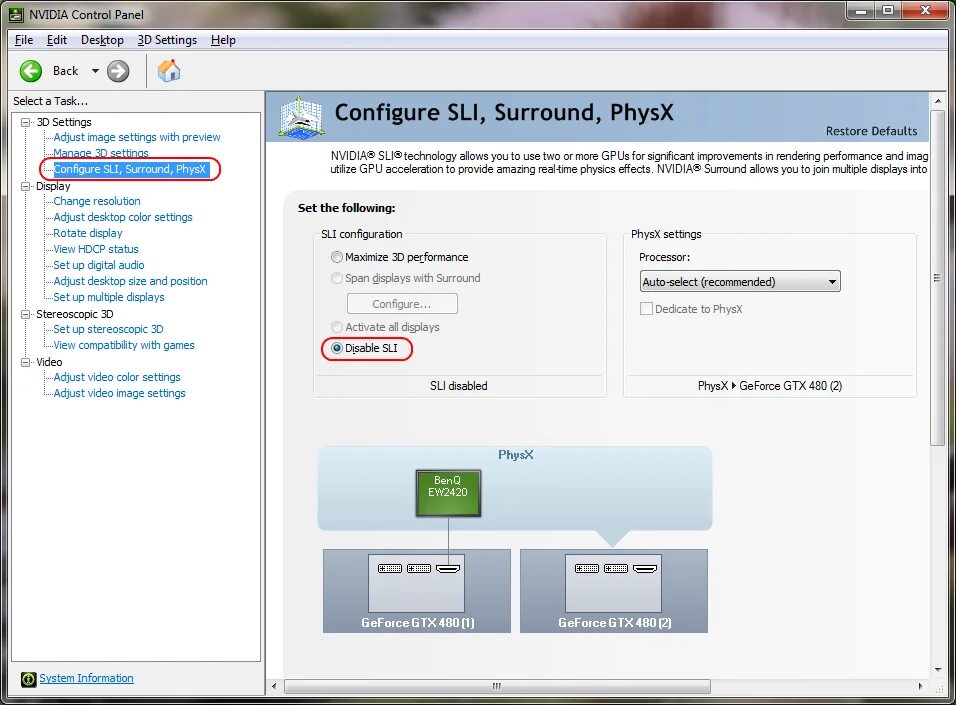
Task: Open View compatibility with games task
Action: click(124, 345)
